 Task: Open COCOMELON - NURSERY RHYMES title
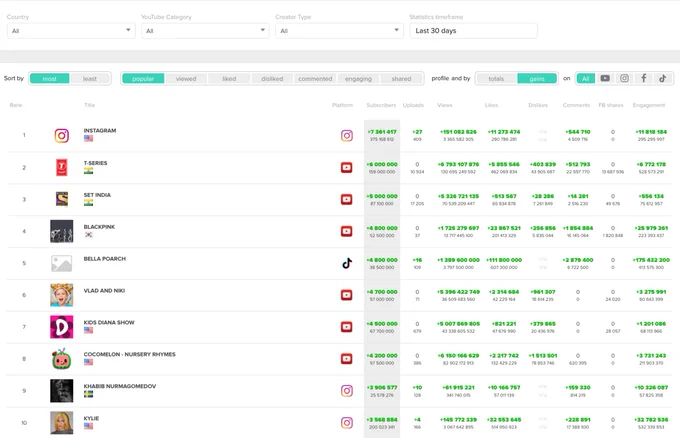(x=129, y=354)
